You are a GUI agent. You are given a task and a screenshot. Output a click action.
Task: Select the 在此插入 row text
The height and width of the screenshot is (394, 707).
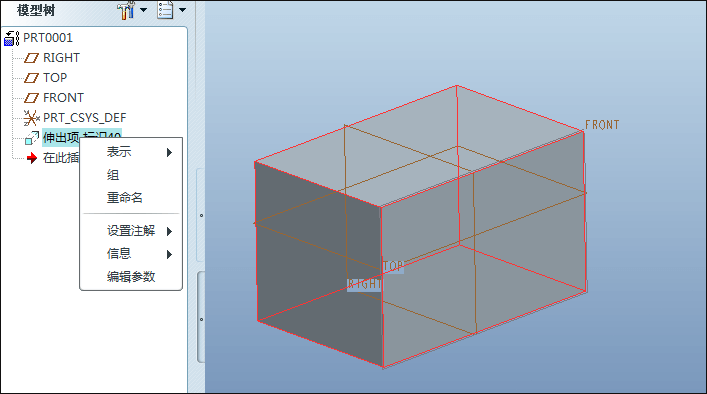[x=61, y=158]
